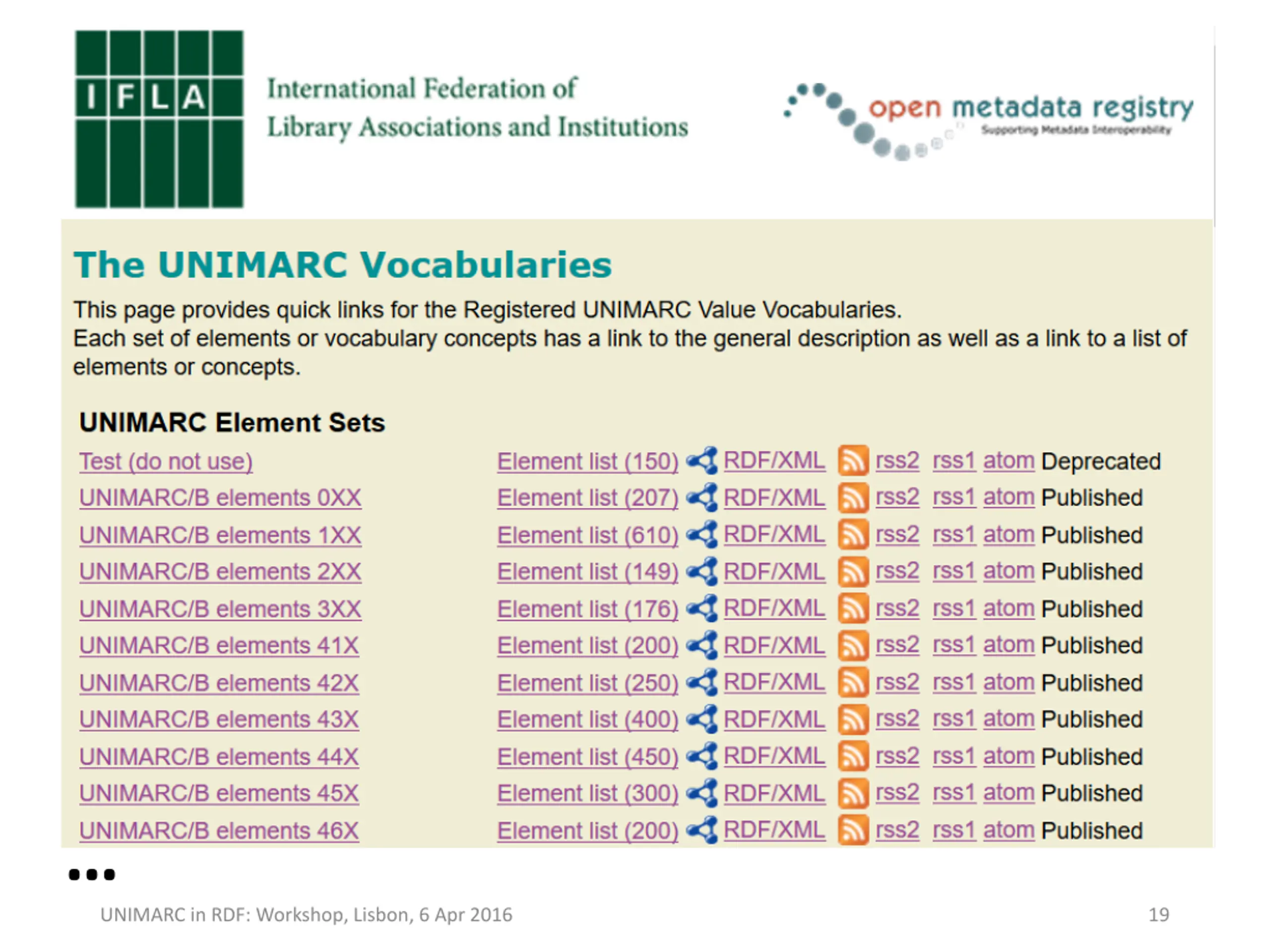Click RDF share icon in Test row

coord(702,461)
